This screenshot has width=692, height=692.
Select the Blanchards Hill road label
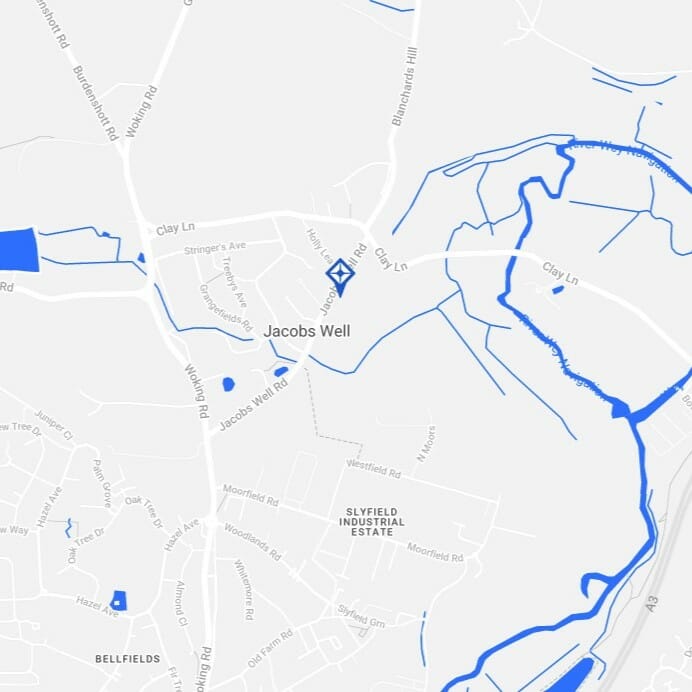(405, 86)
